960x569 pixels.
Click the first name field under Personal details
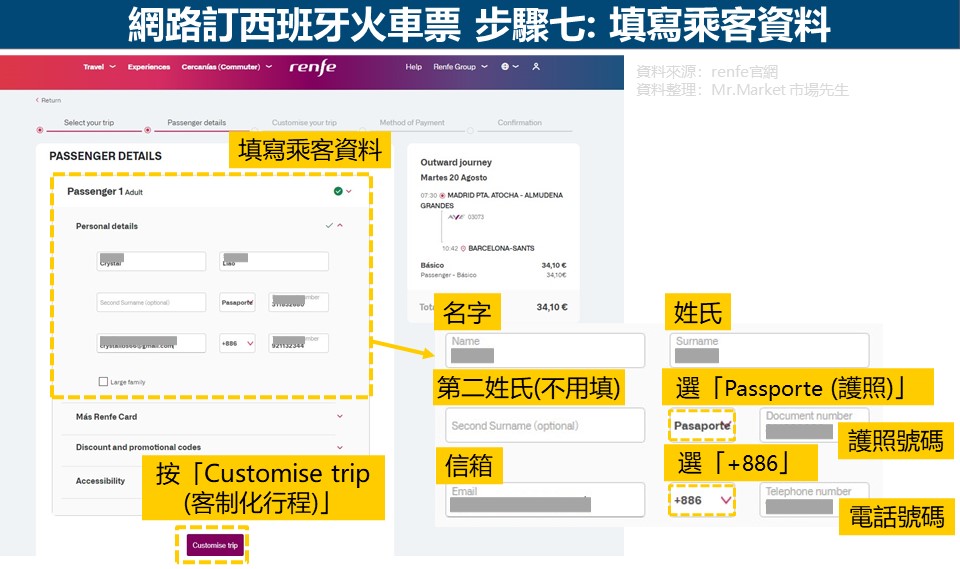pyautogui.click(x=151, y=261)
